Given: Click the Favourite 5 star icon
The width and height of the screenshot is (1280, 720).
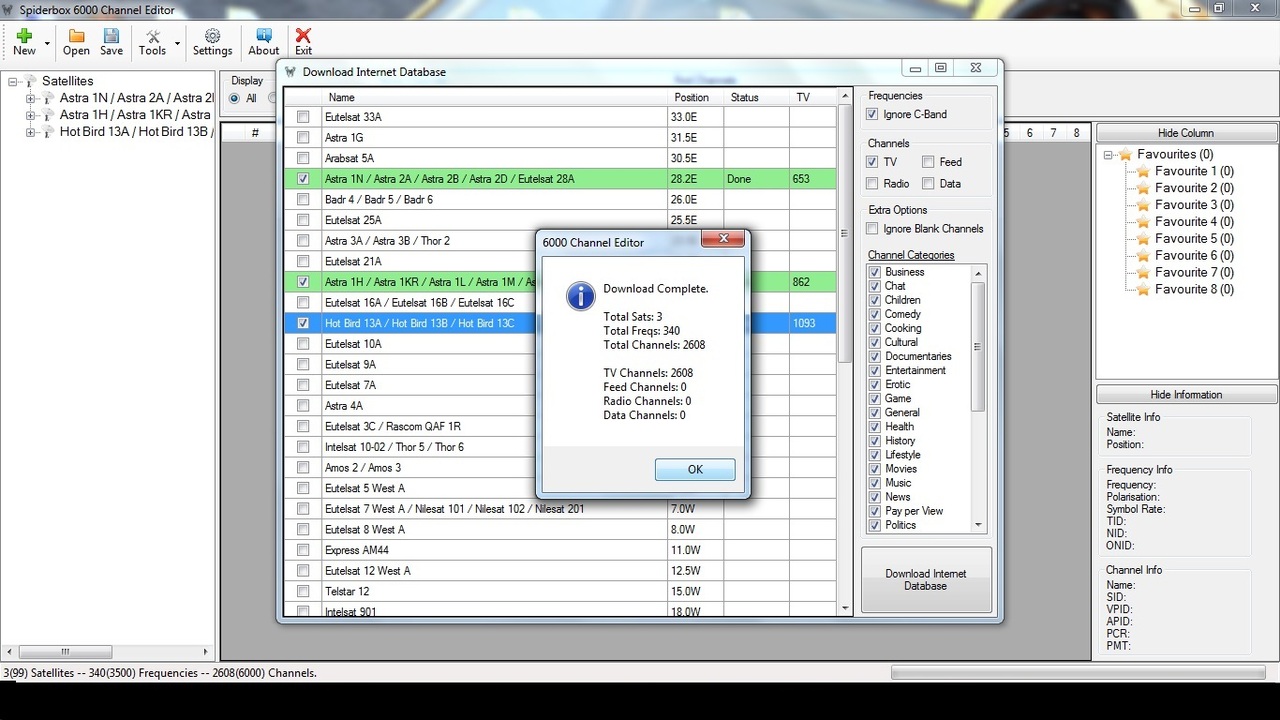Looking at the screenshot, I should 1144,239.
